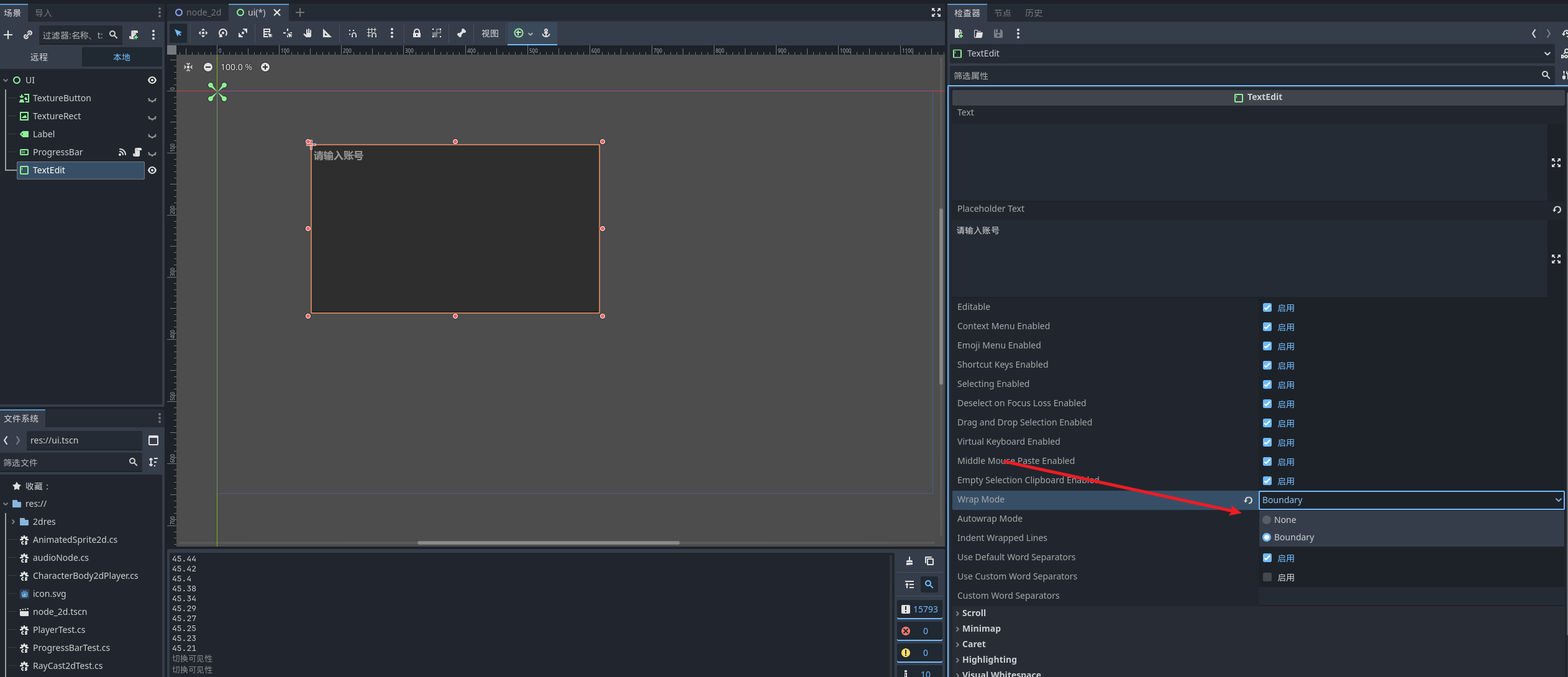1568x677 pixels.
Task: Choose the Move Mode tool
Action: click(x=203, y=34)
